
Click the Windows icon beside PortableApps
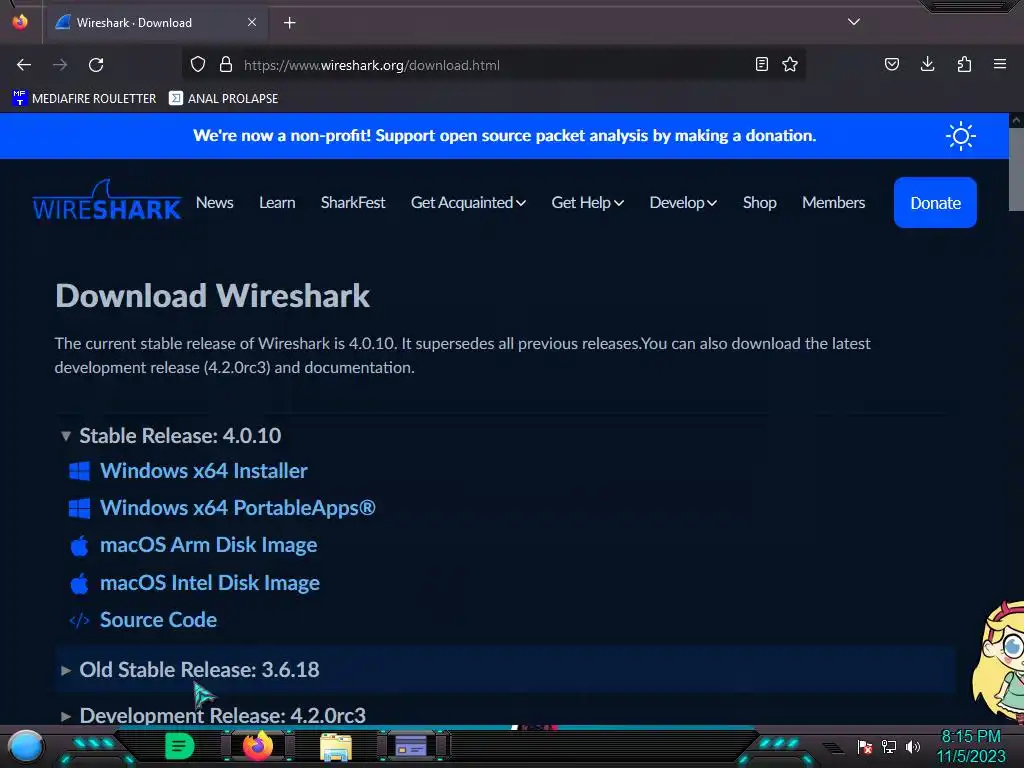click(80, 509)
